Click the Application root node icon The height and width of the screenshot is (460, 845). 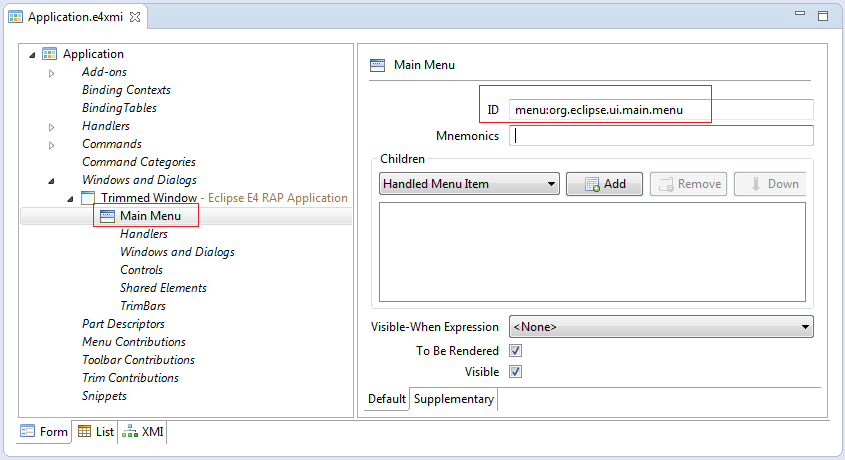click(50, 54)
